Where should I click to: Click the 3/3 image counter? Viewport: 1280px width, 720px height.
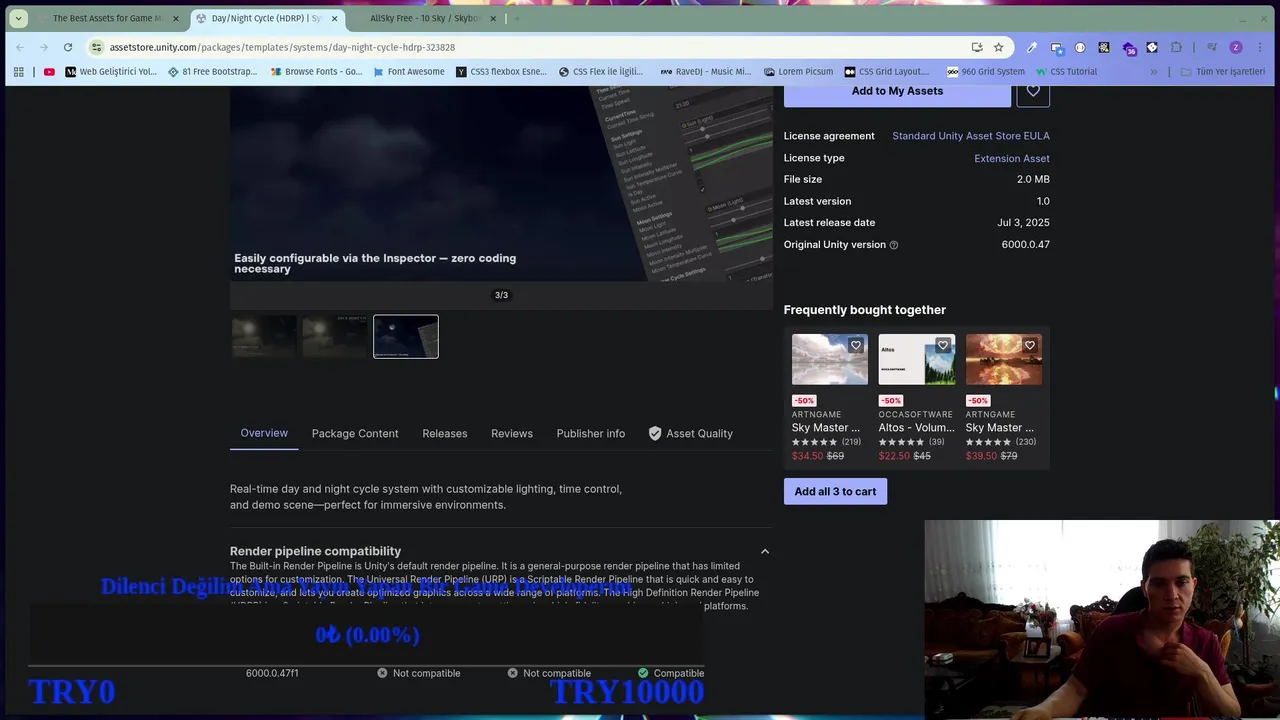point(501,295)
